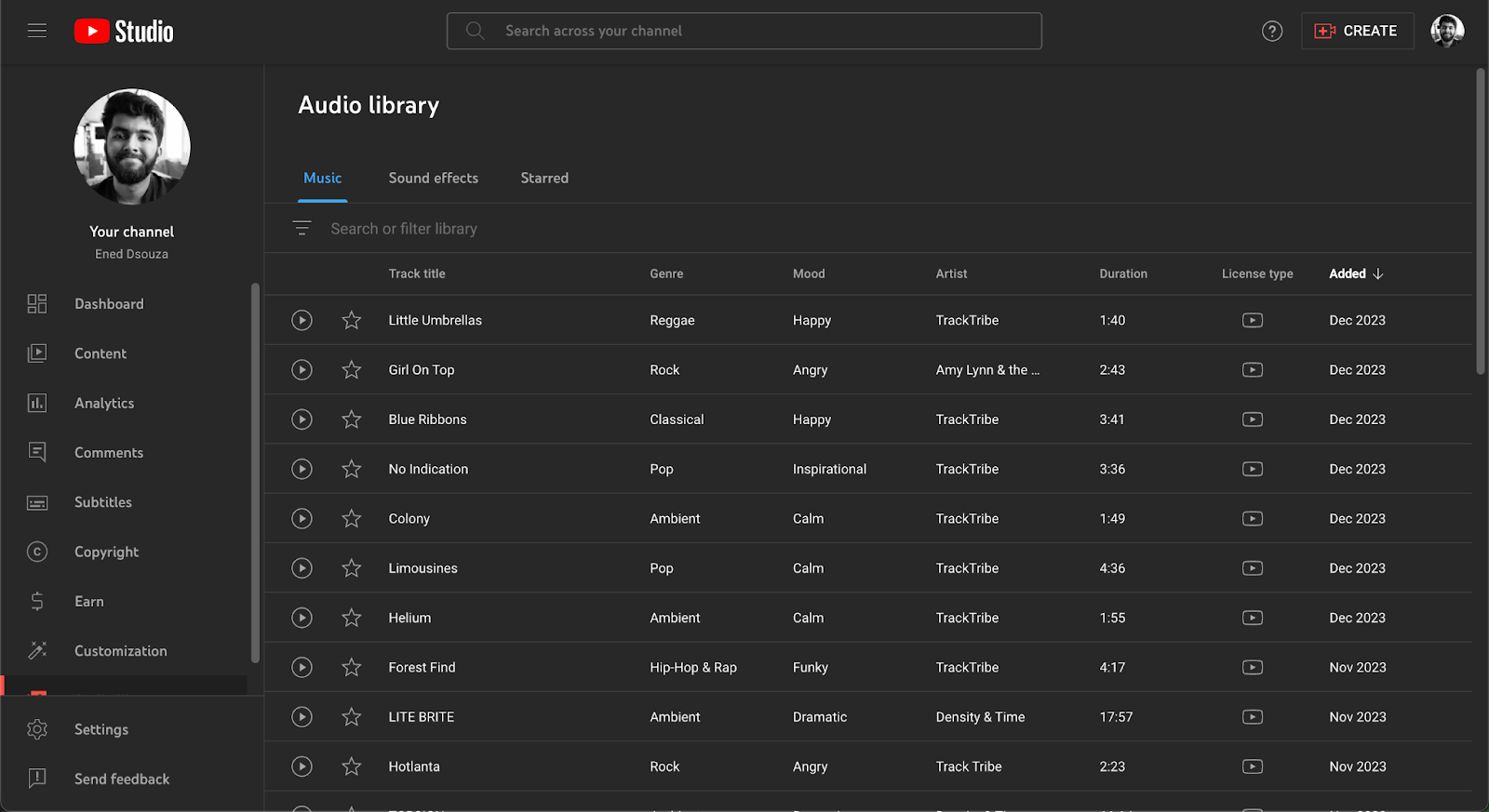Switch to the Music tab

click(x=323, y=178)
